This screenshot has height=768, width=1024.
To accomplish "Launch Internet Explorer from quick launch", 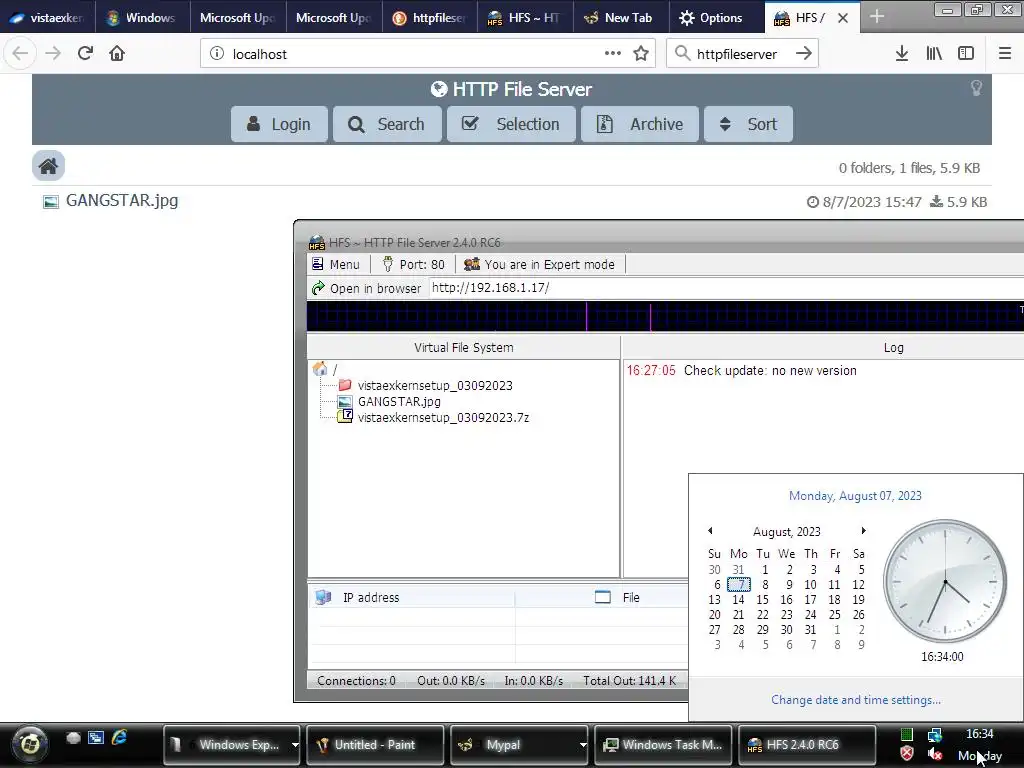I will tap(119, 737).
